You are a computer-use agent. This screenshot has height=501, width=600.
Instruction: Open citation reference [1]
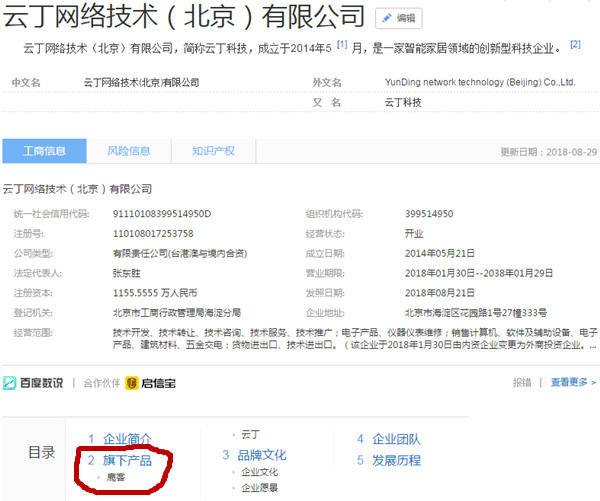342,45
